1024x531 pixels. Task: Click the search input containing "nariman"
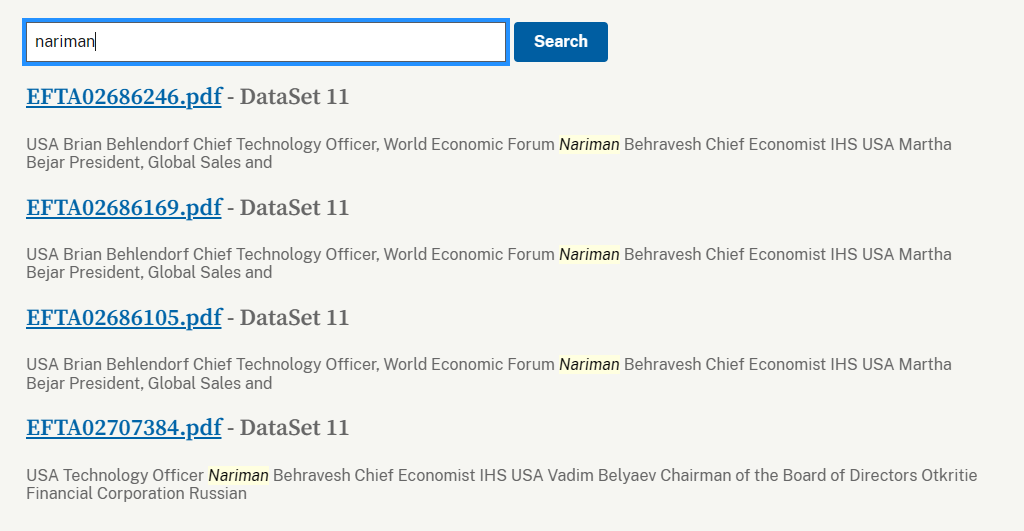click(266, 42)
